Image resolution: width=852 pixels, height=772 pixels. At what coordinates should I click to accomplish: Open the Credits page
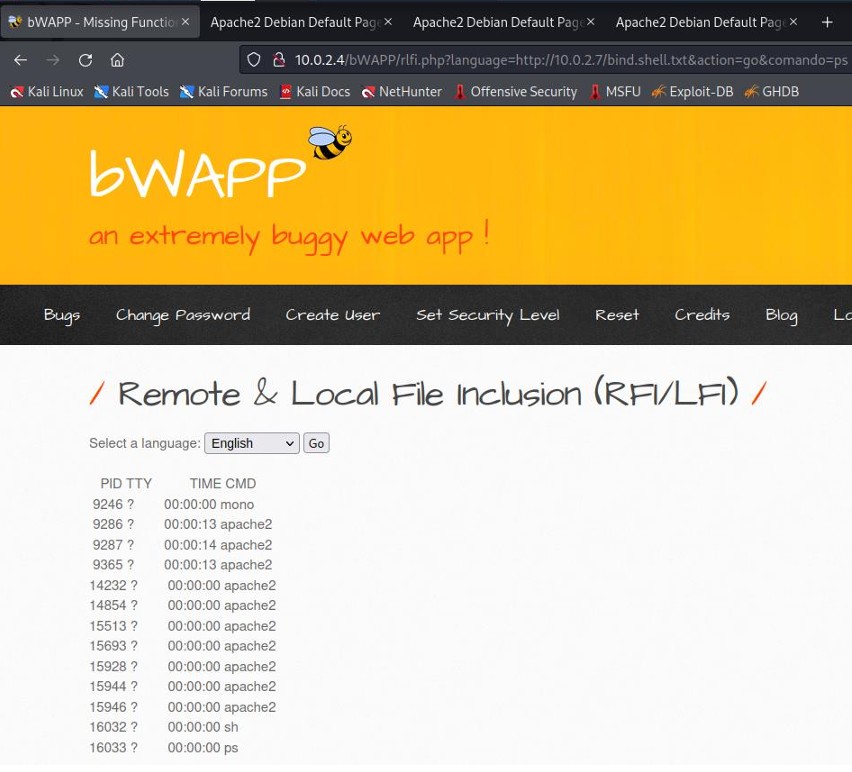(702, 315)
